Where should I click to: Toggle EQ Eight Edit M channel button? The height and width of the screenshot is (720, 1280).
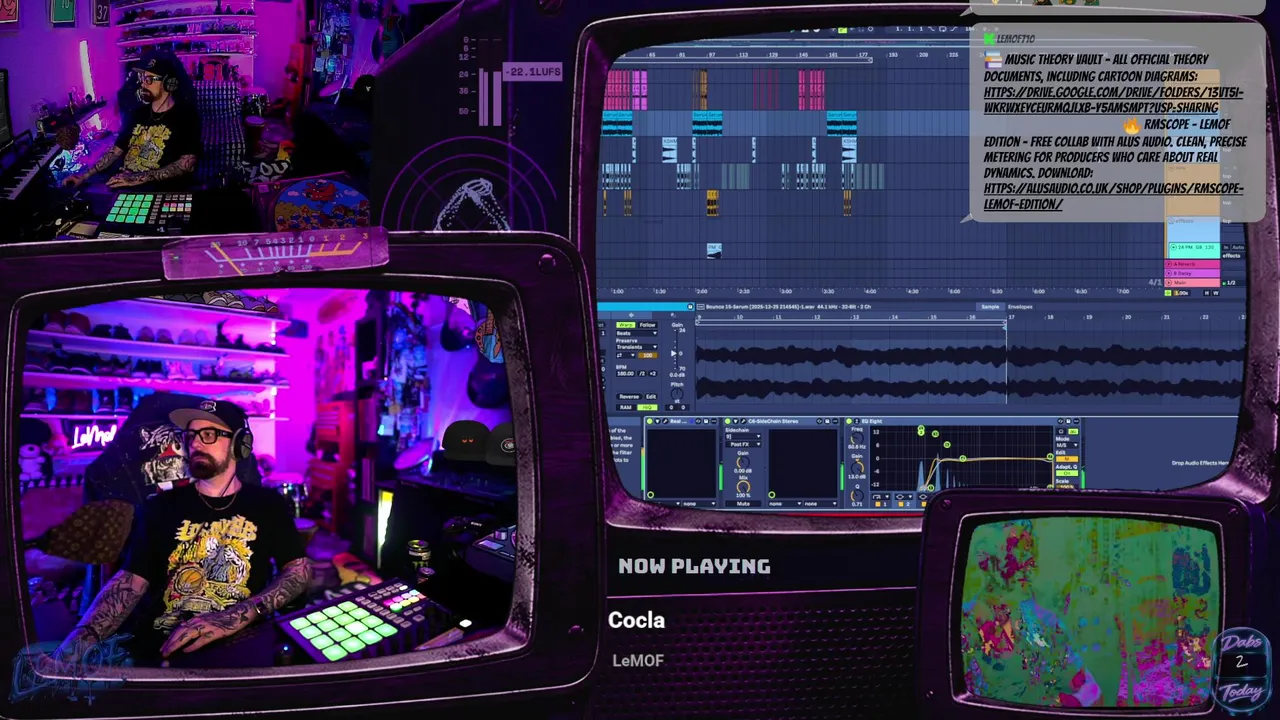(x=1067, y=459)
